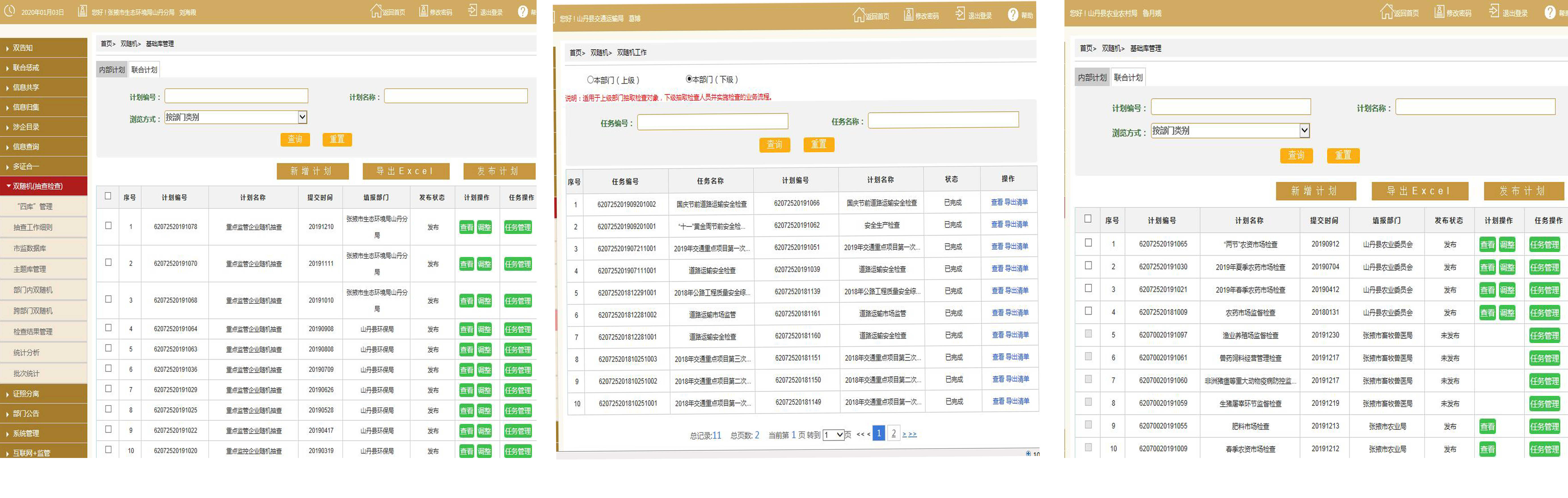Click user icon beside 张掖市生态环境局 greeting

tap(82, 11)
